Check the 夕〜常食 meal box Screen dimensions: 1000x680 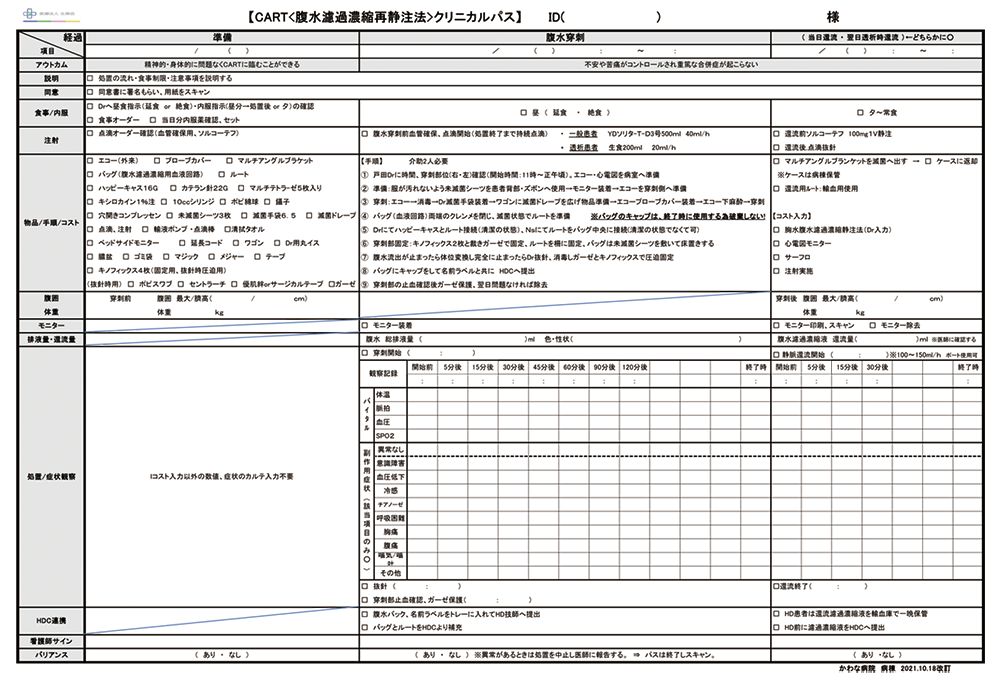860,112
